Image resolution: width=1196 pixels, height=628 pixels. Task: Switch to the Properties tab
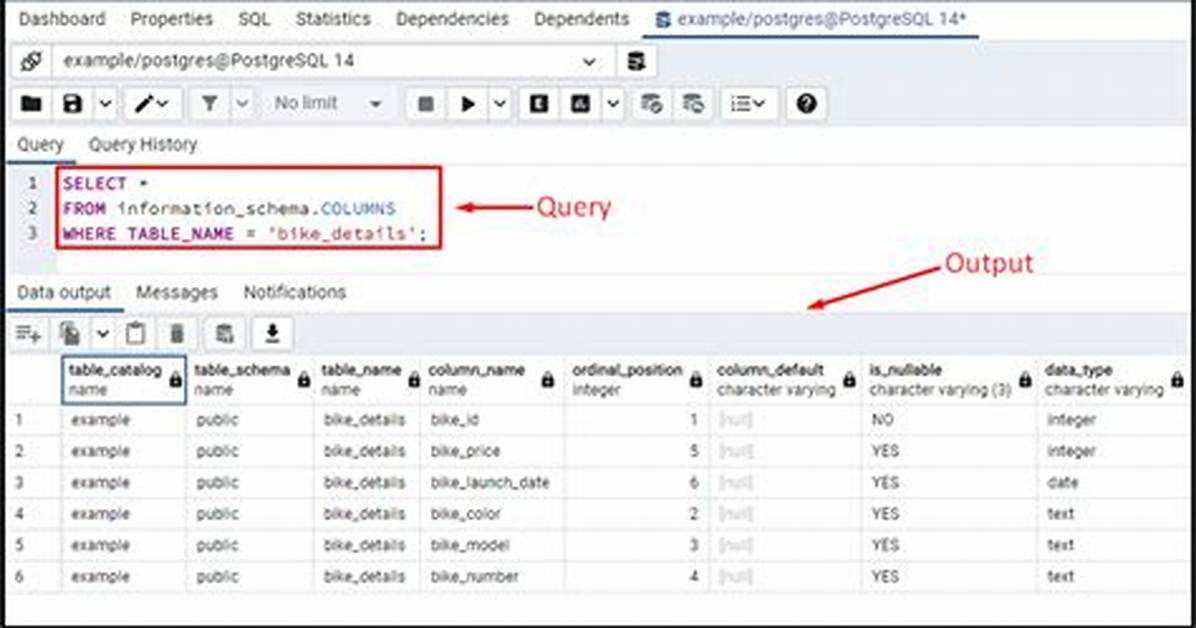pos(172,19)
